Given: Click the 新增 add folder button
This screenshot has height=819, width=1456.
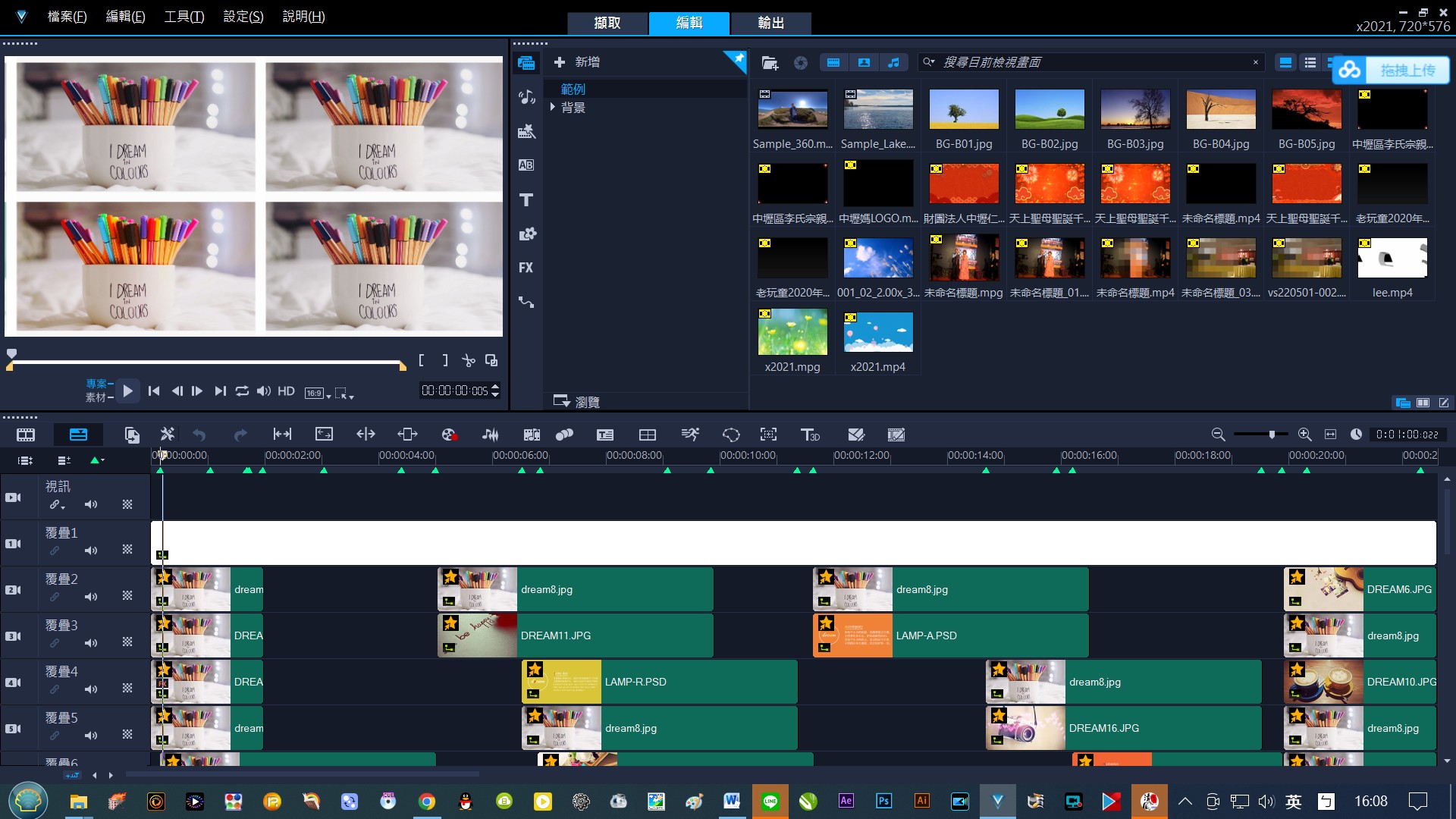Looking at the screenshot, I should tap(577, 62).
